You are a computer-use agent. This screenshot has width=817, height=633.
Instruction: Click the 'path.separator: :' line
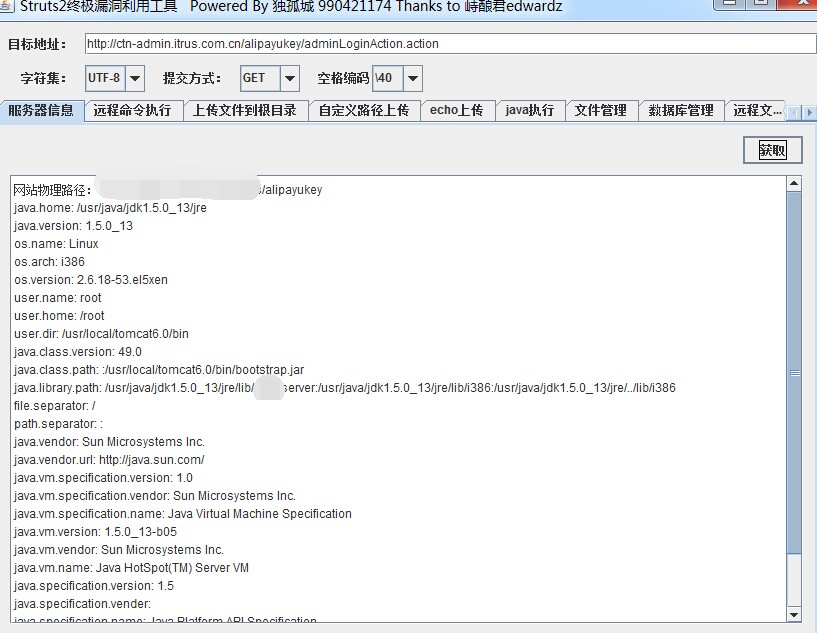58,424
